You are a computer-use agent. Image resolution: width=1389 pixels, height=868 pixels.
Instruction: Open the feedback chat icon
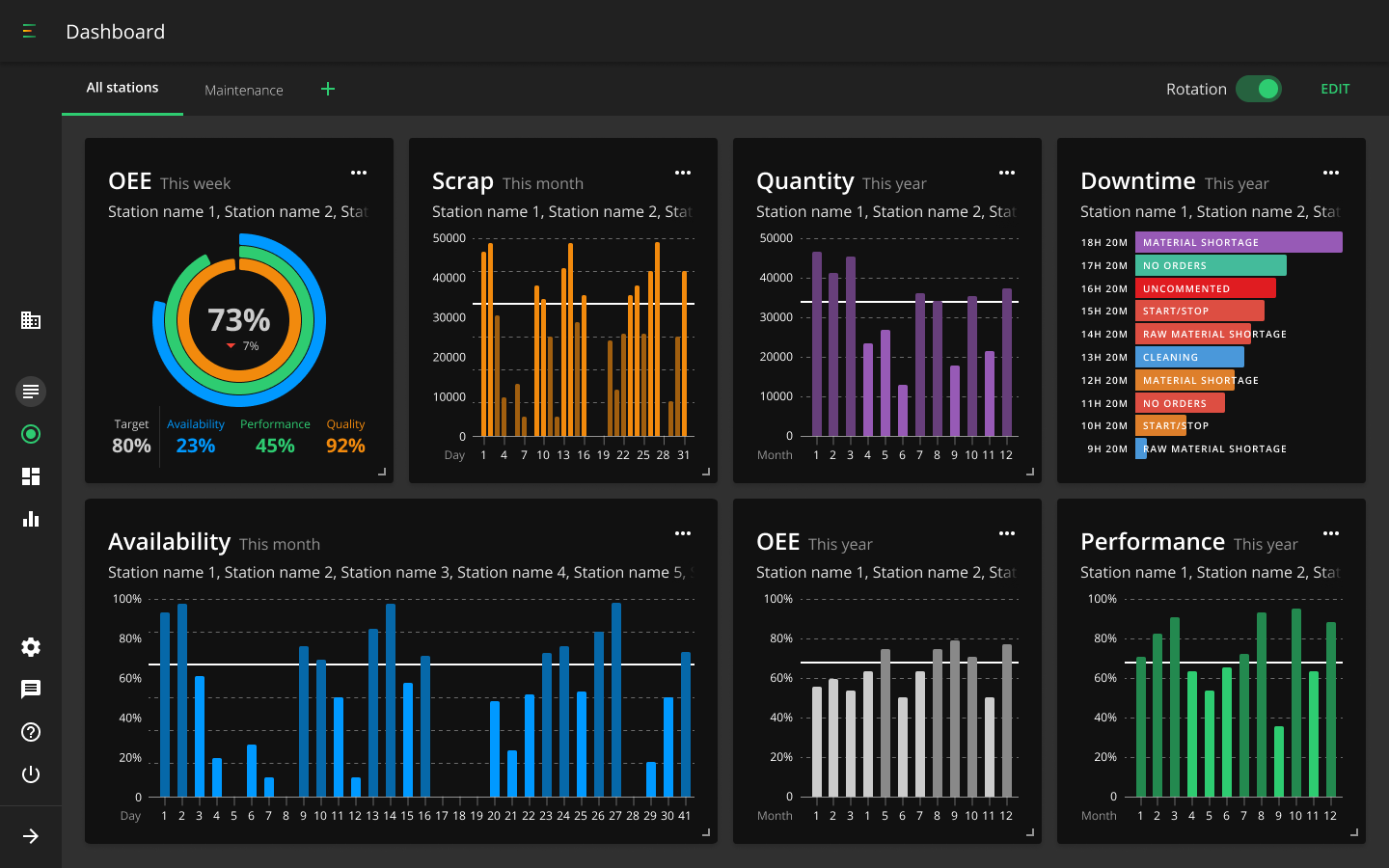pyautogui.click(x=30, y=690)
